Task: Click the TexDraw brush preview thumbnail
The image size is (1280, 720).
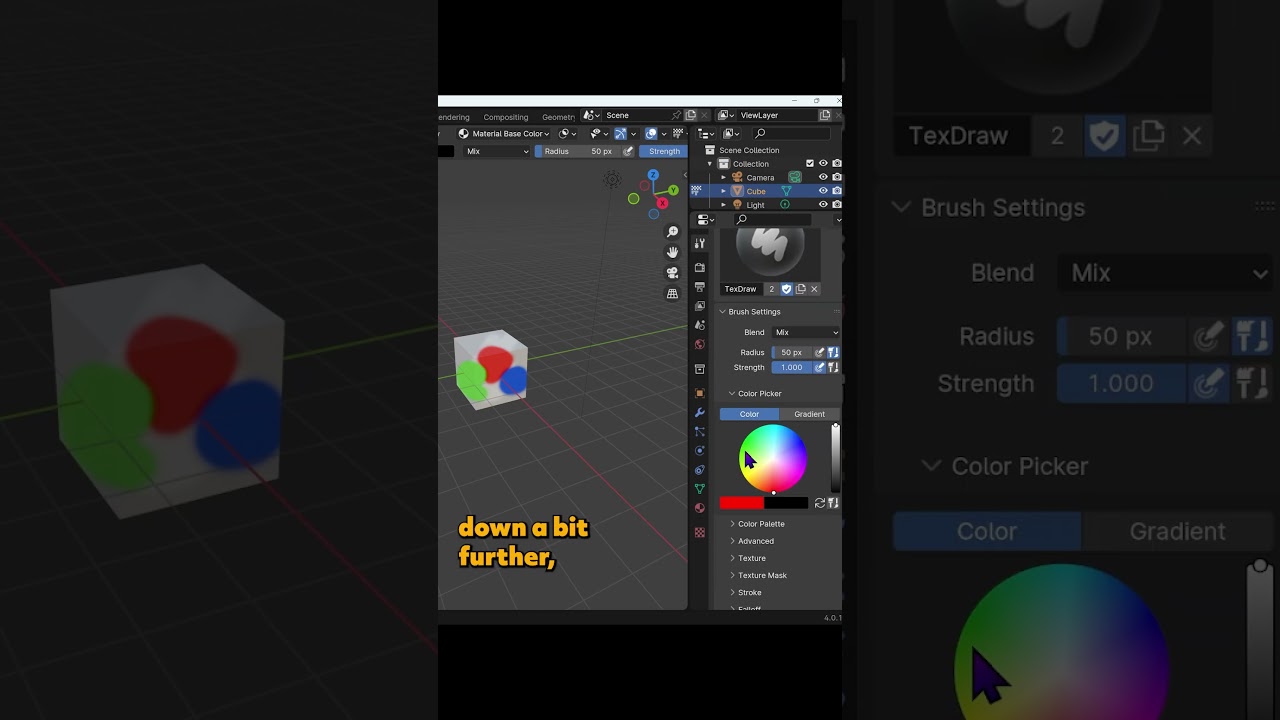Action: tap(770, 253)
